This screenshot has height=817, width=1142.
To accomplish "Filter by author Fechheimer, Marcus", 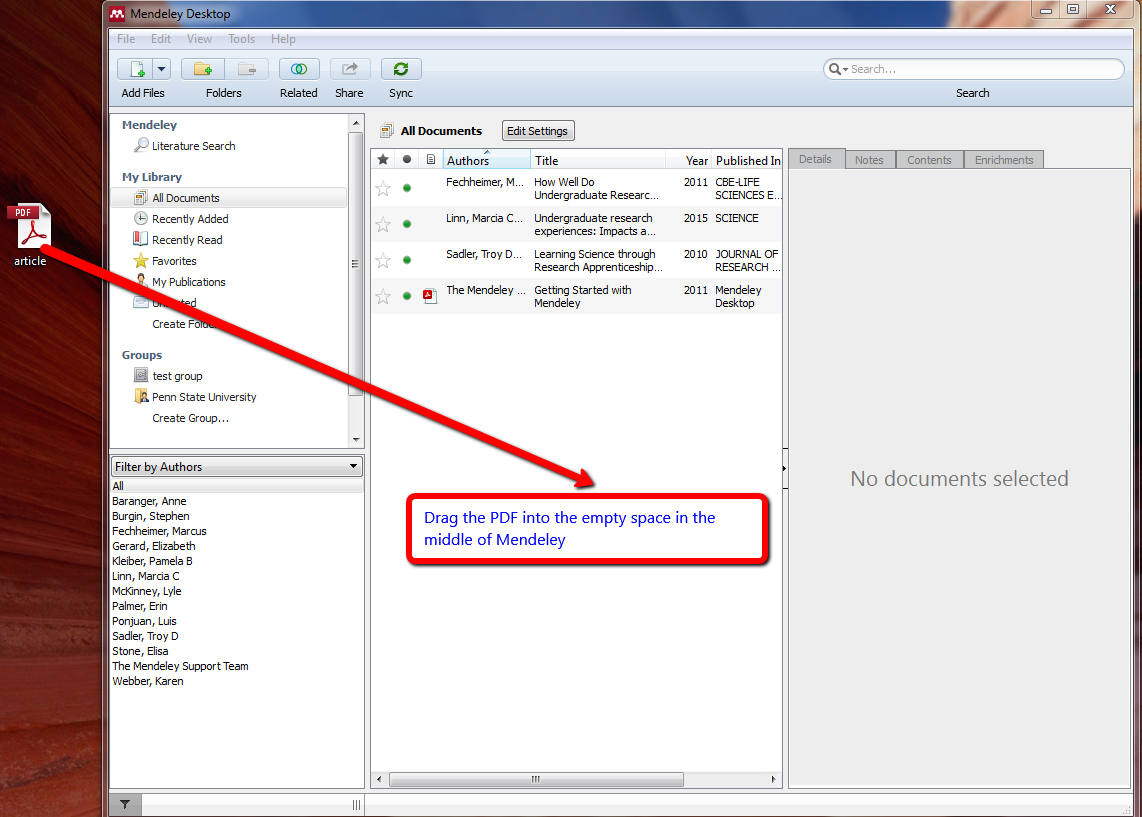I will 160,531.
